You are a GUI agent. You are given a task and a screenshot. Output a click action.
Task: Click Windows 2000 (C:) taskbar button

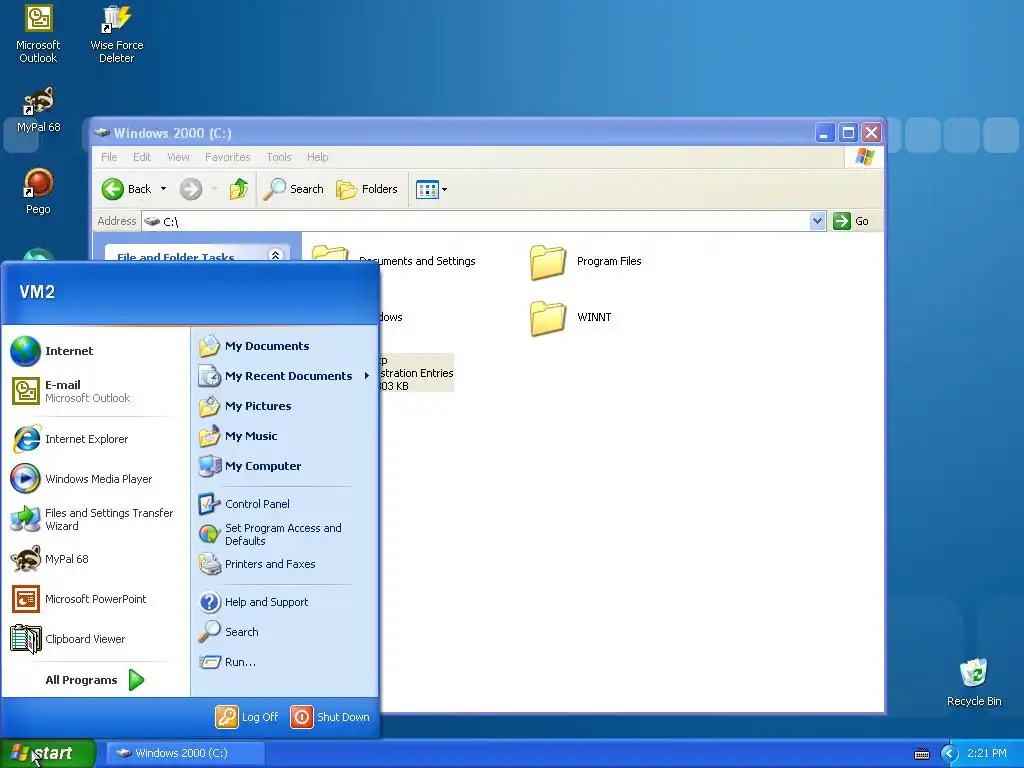(185, 754)
